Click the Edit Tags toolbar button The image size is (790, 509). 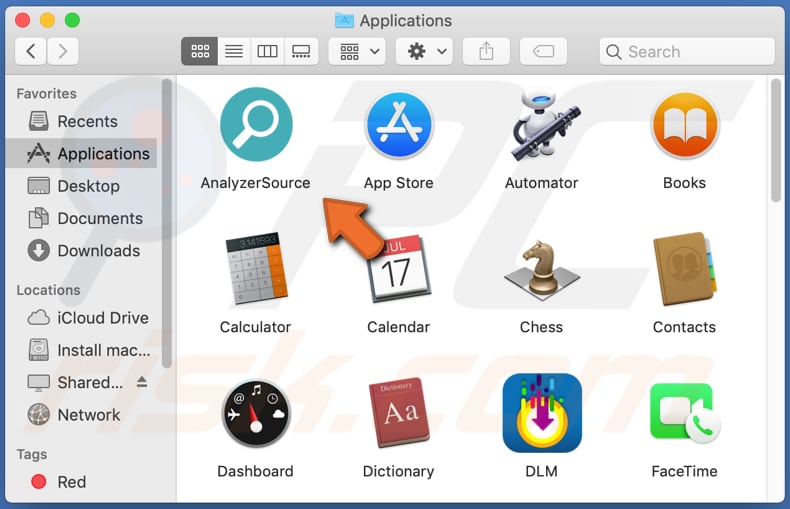[x=543, y=51]
